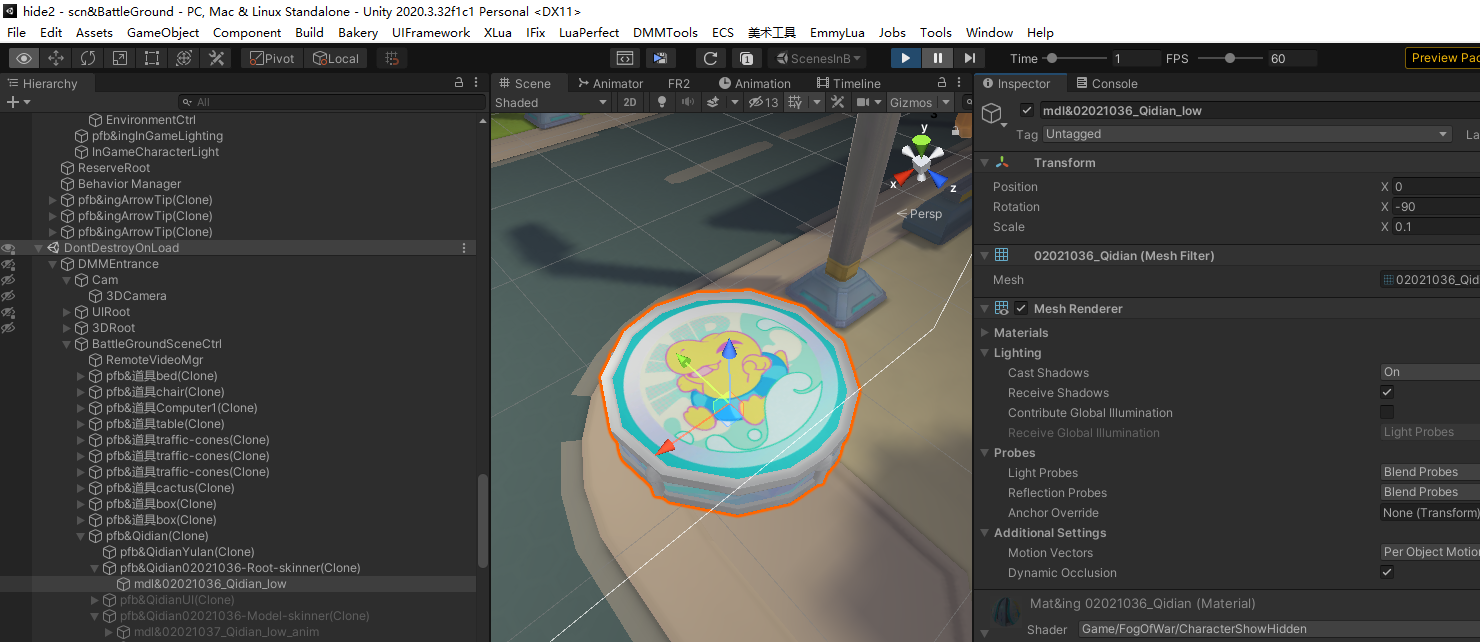Select BattleGroundSceneCtrl in Hierarchy

(x=156, y=344)
